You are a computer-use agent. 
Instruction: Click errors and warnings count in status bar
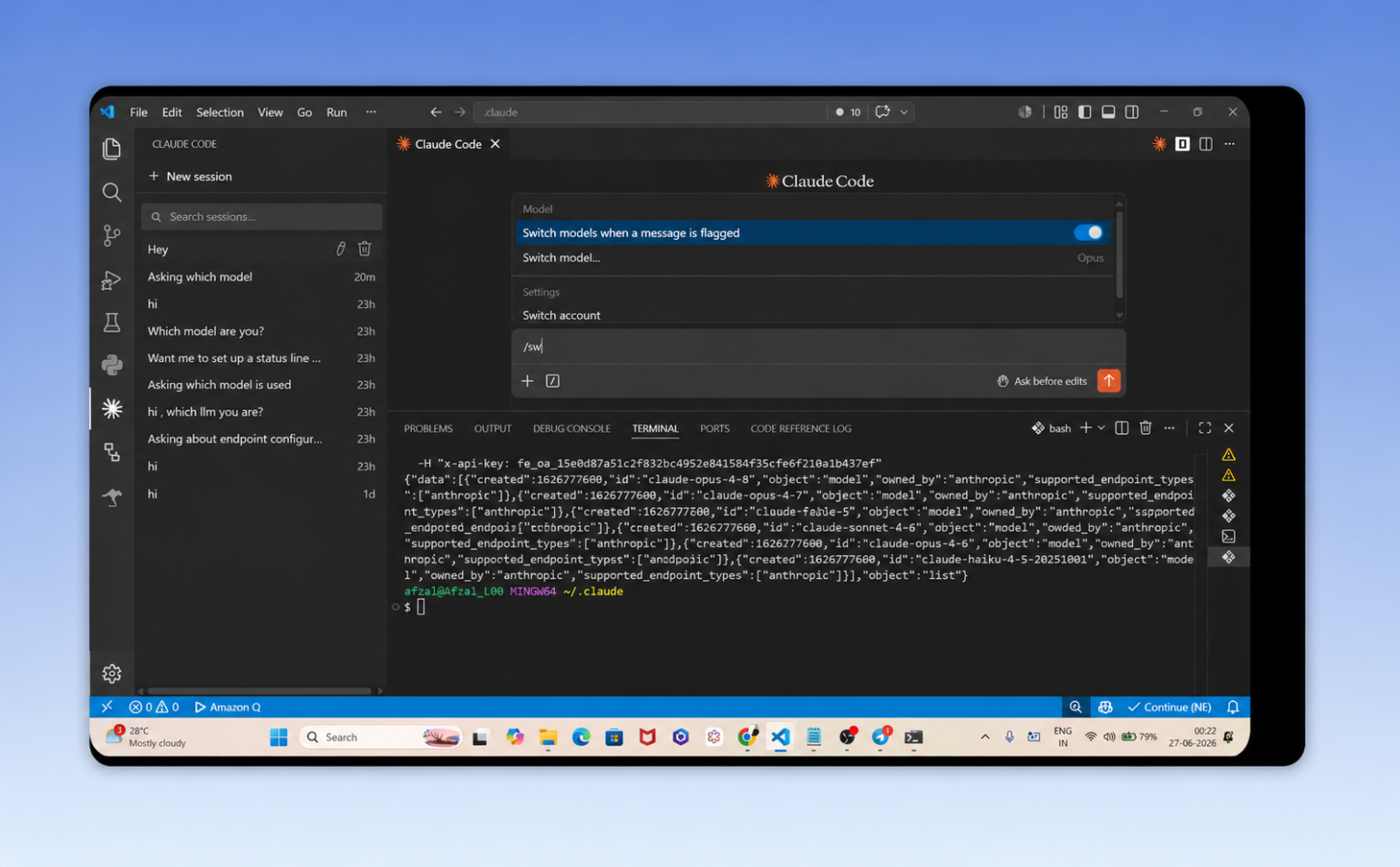(154, 707)
